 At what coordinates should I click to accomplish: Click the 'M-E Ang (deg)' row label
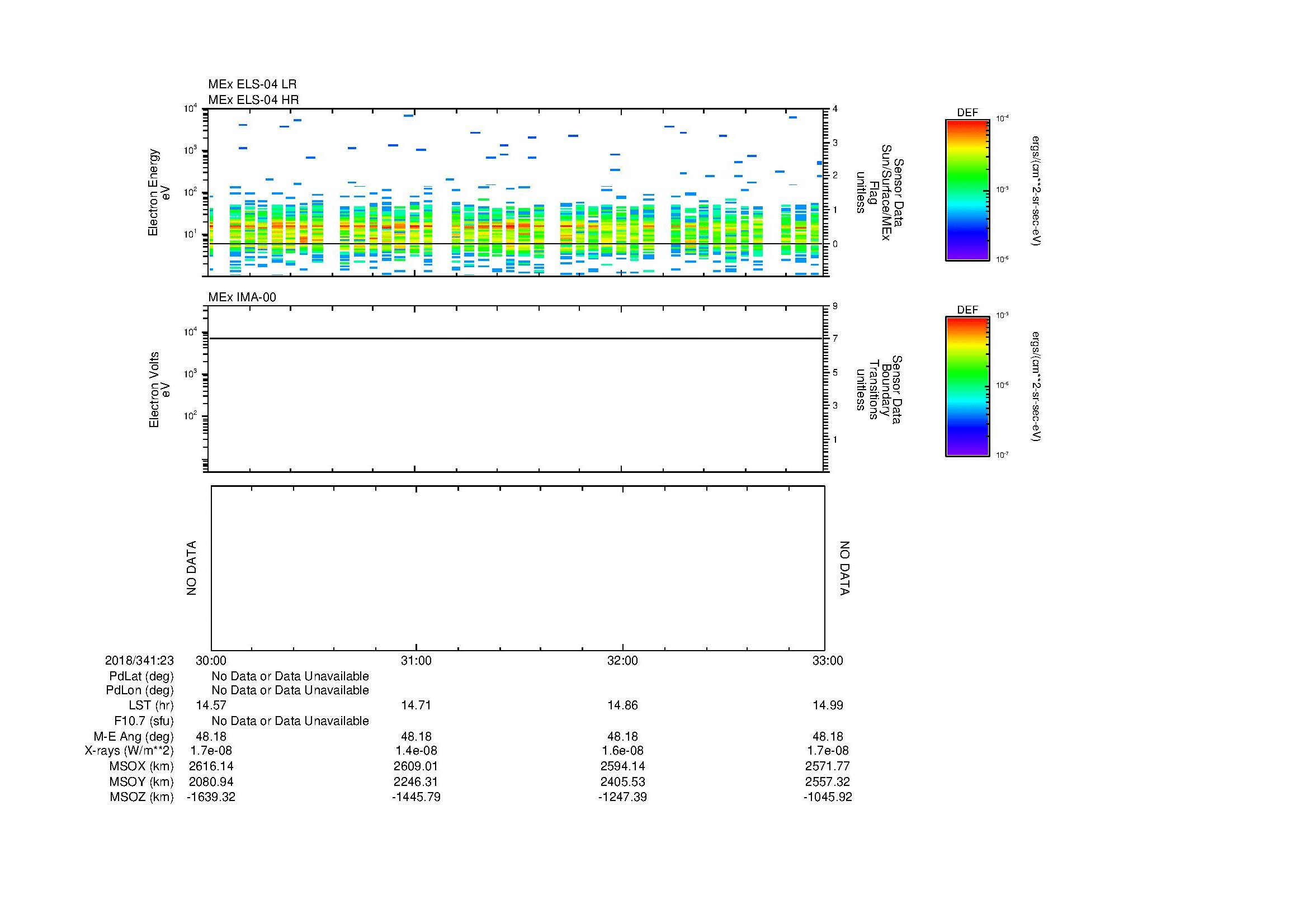tap(133, 737)
